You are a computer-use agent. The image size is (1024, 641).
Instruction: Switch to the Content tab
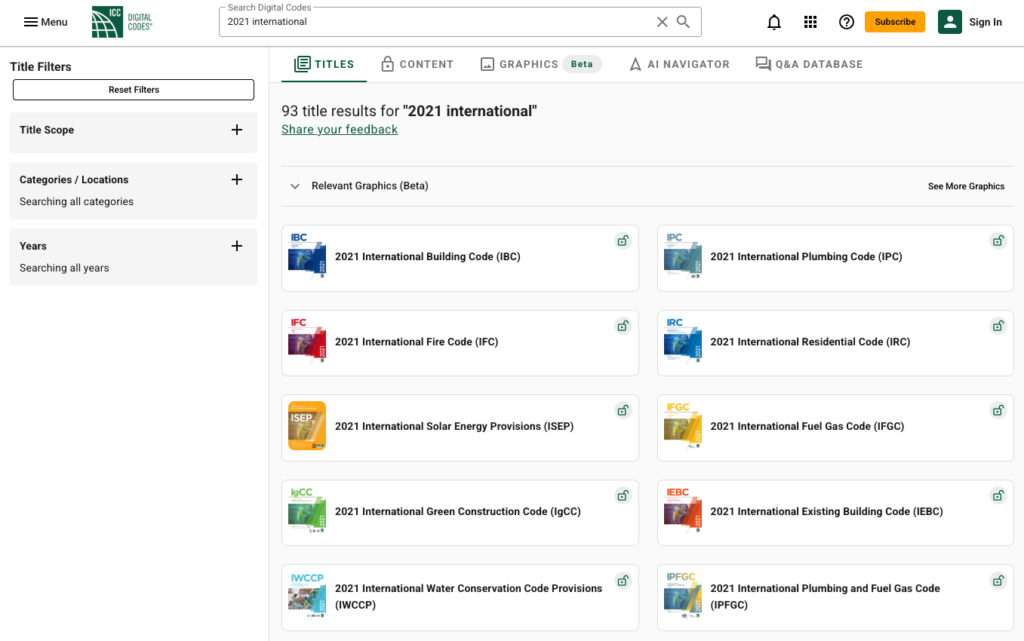(x=417, y=64)
